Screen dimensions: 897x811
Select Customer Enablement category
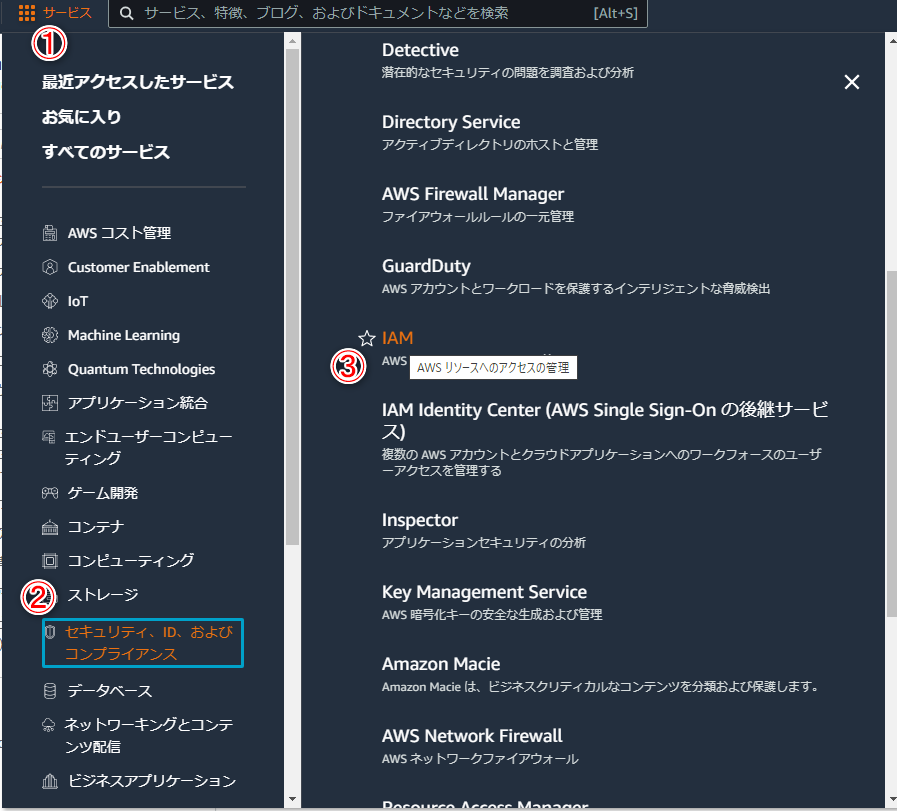[x=138, y=267]
